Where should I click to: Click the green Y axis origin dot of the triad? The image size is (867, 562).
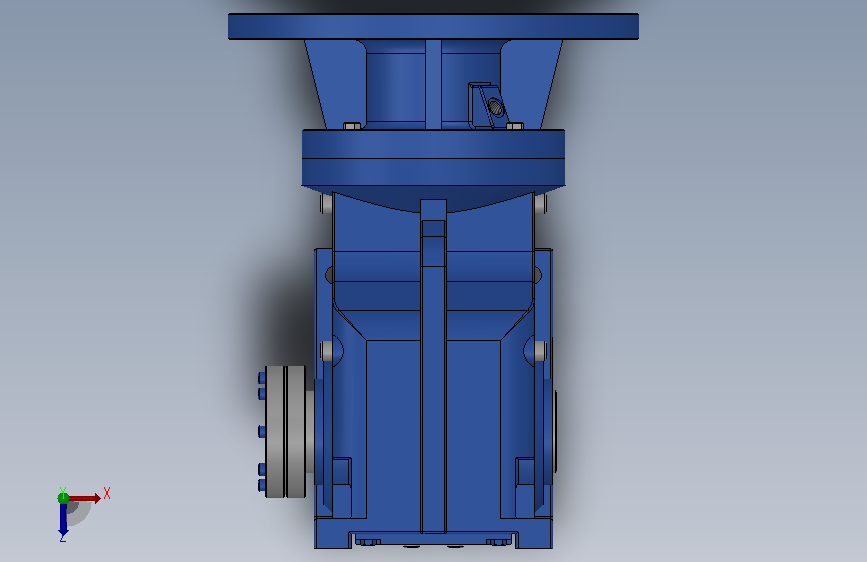[63, 498]
